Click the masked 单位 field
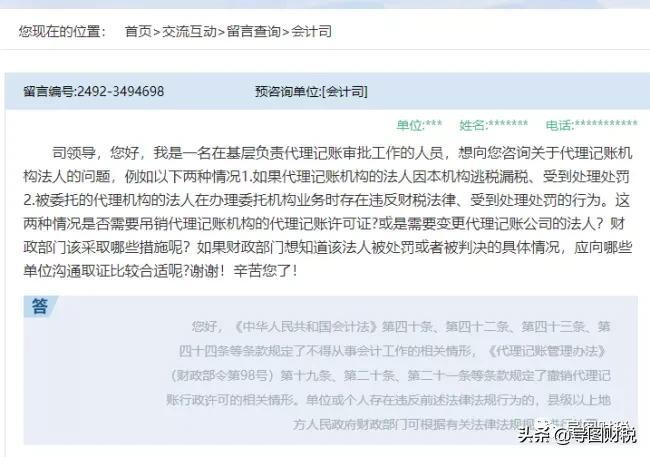The height and width of the screenshot is (457, 650). click(420, 124)
